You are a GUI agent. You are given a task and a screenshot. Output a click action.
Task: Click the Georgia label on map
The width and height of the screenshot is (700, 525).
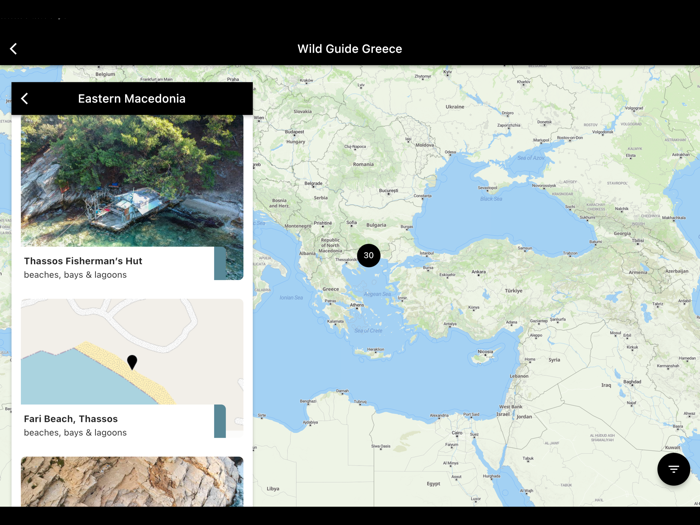[x=622, y=233]
